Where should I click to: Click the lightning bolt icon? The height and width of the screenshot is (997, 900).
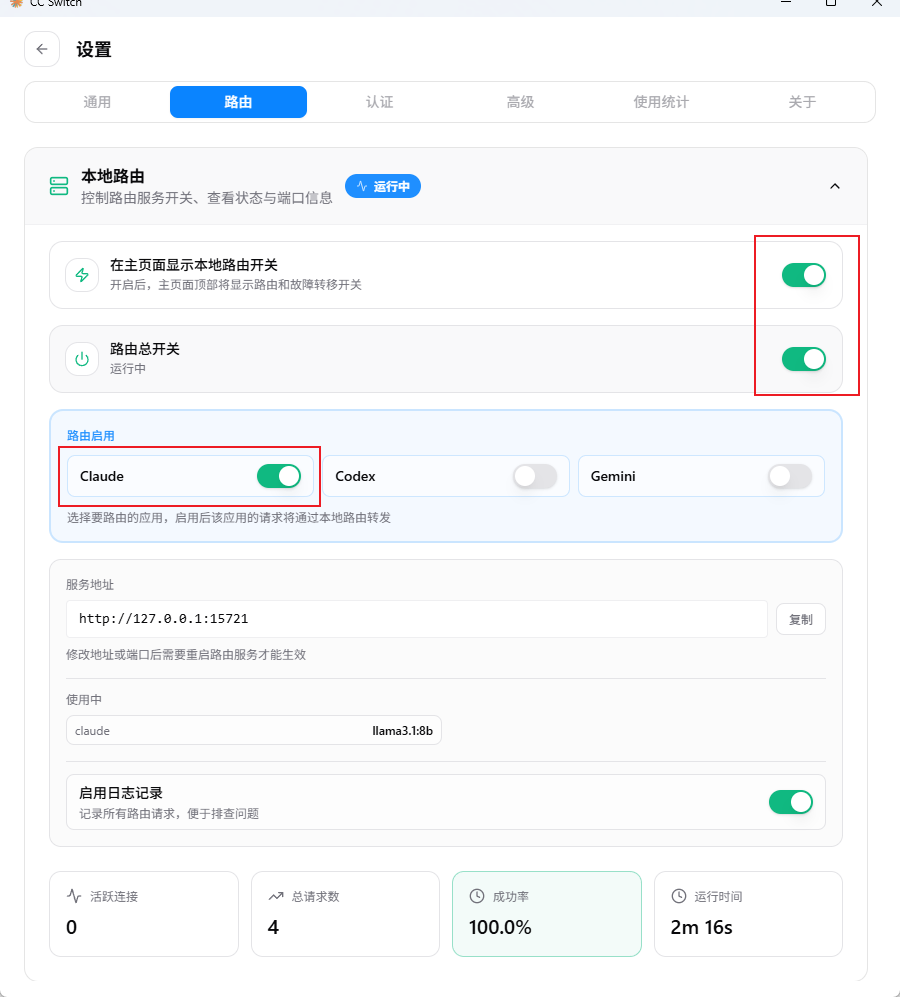click(82, 275)
